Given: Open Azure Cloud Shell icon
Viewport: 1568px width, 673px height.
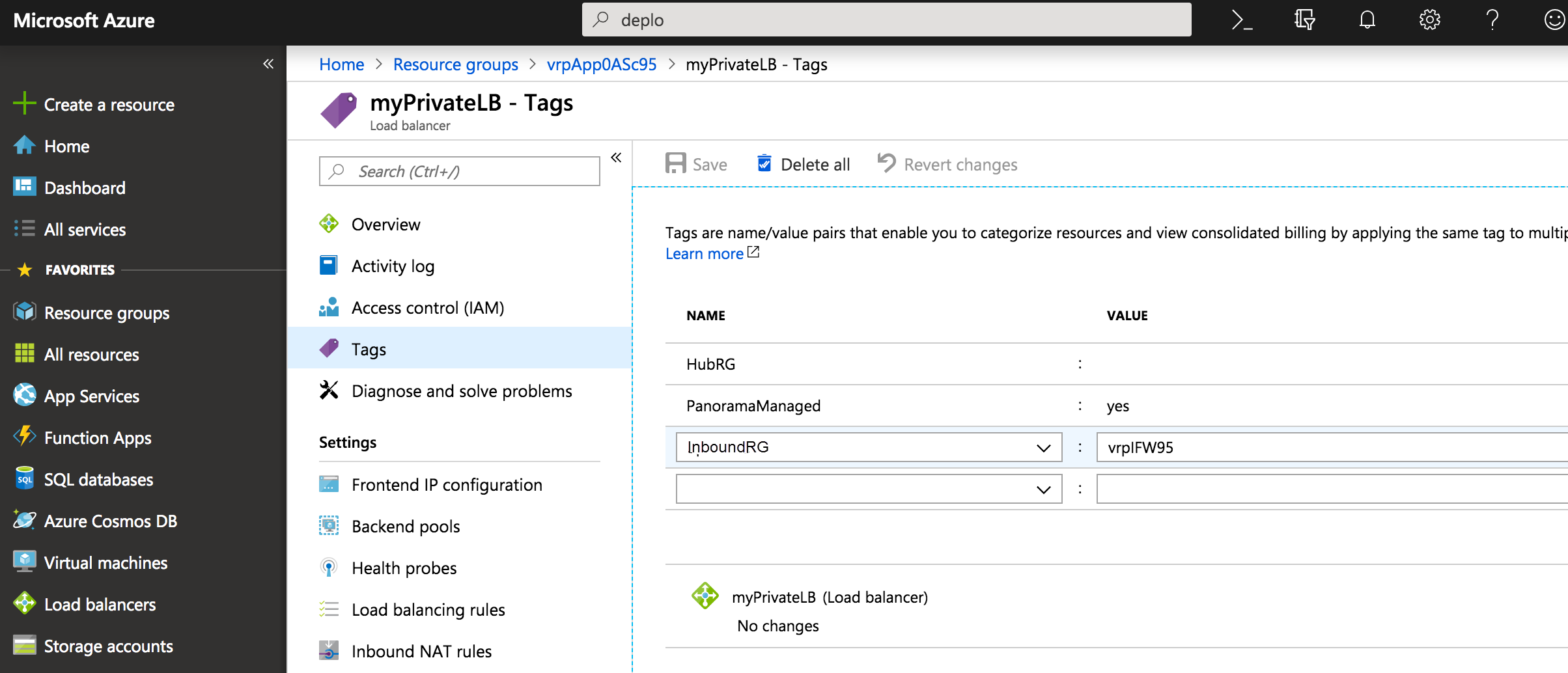Looking at the screenshot, I should click(x=1242, y=20).
